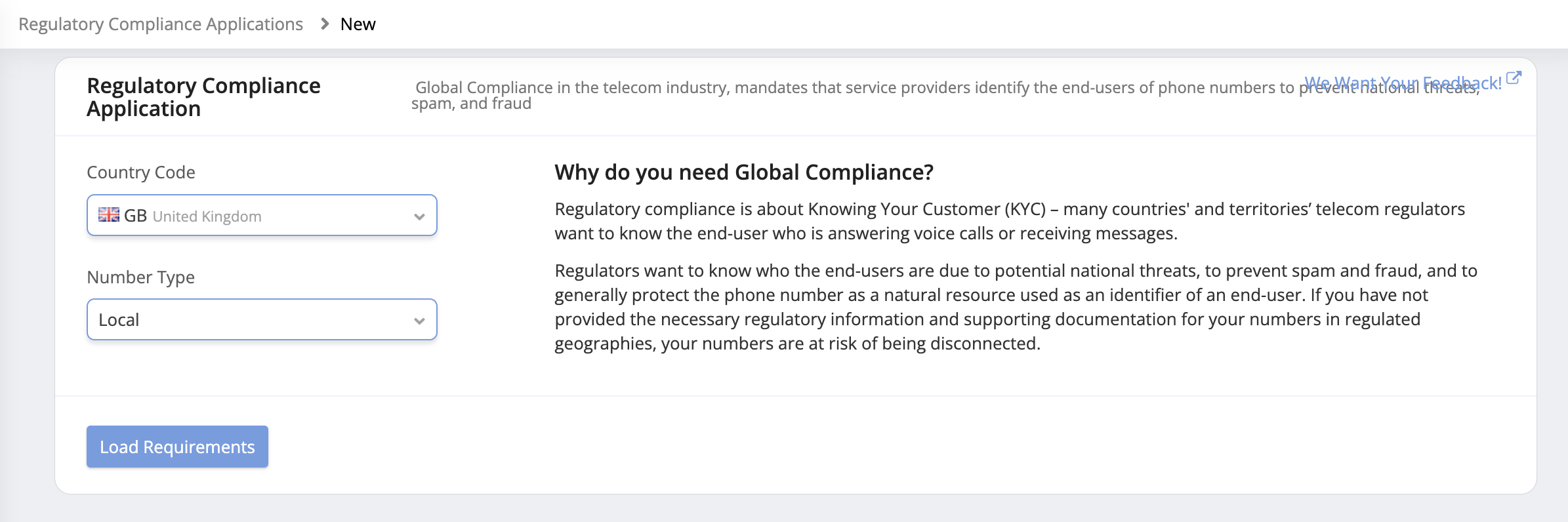Click the UK flag icon in Country Code
1568x522 pixels.
(109, 215)
